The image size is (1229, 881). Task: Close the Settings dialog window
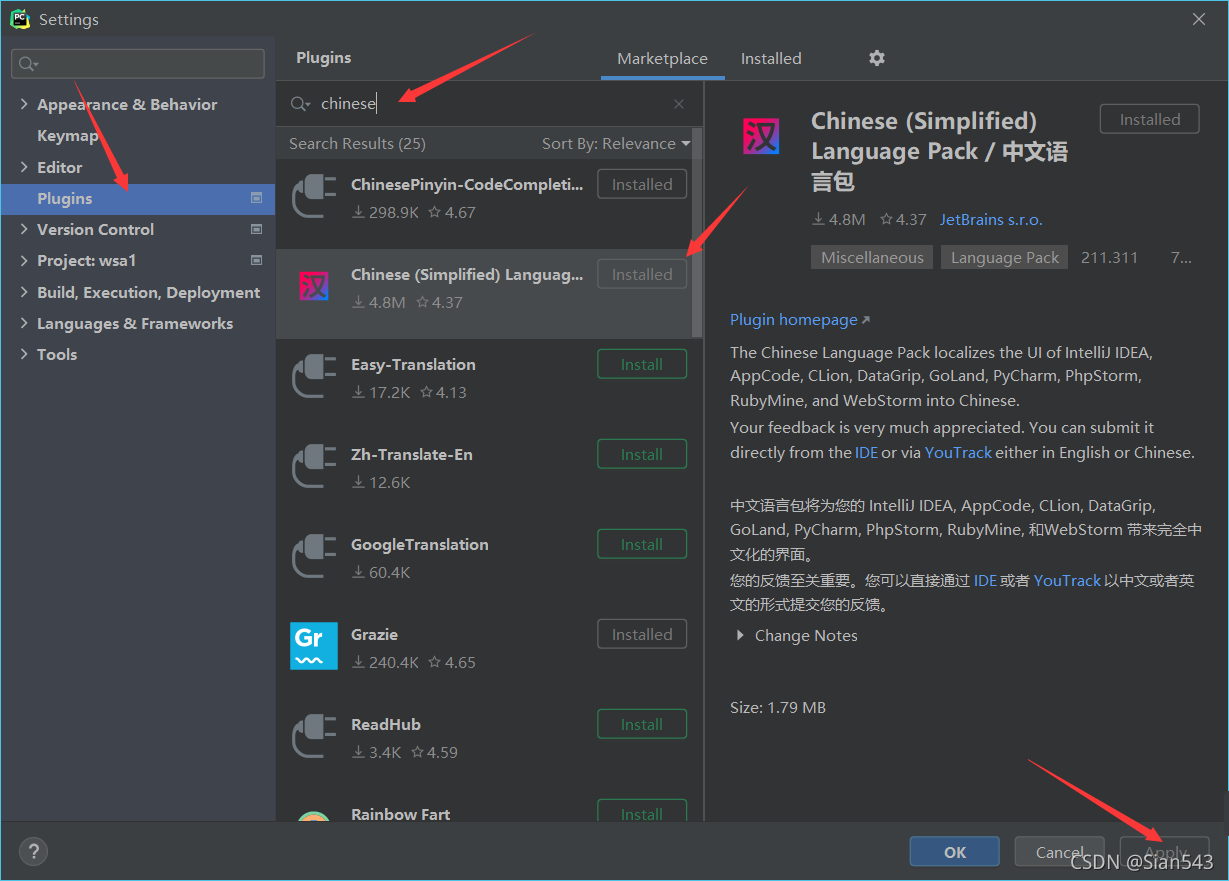pyautogui.click(x=1199, y=19)
